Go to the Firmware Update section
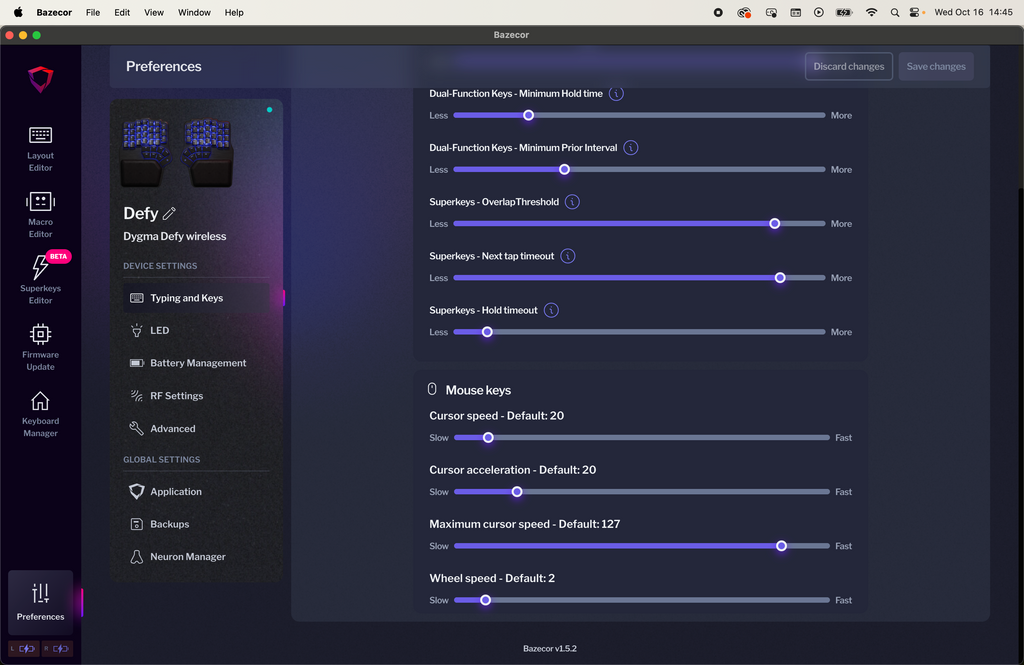Screen dimensions: 1024x665 40,346
